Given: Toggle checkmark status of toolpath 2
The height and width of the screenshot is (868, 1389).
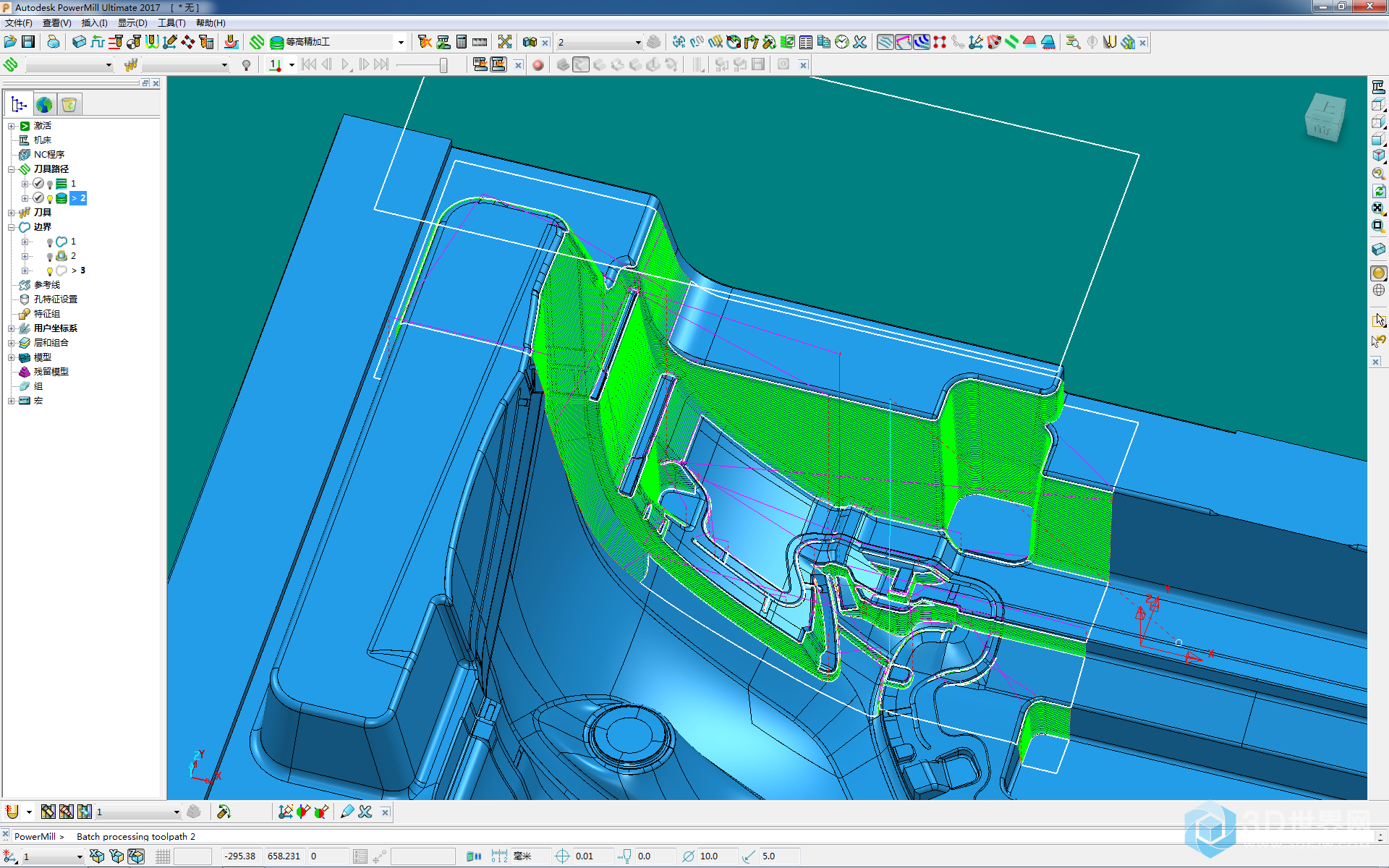Looking at the screenshot, I should [x=38, y=198].
